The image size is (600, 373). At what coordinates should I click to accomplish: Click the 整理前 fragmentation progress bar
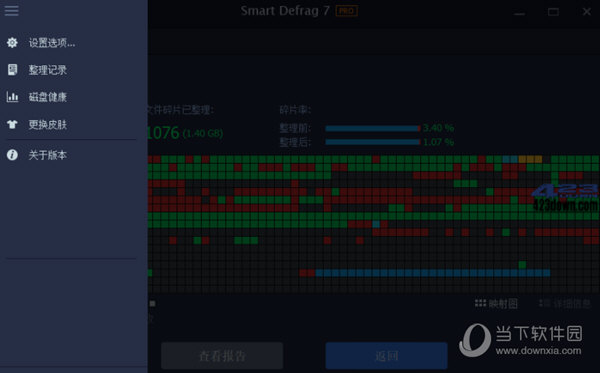[373, 129]
